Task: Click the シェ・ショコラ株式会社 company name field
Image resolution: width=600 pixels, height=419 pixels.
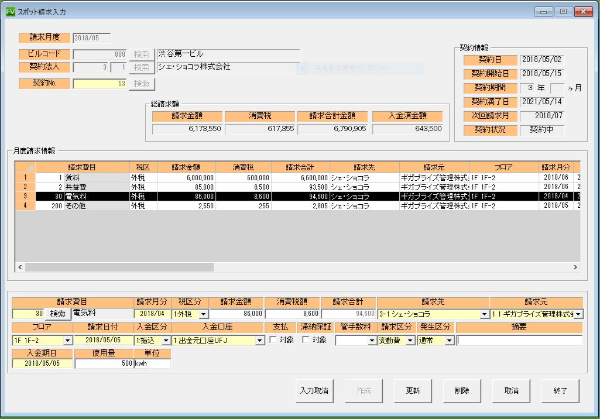Action: tap(228, 67)
